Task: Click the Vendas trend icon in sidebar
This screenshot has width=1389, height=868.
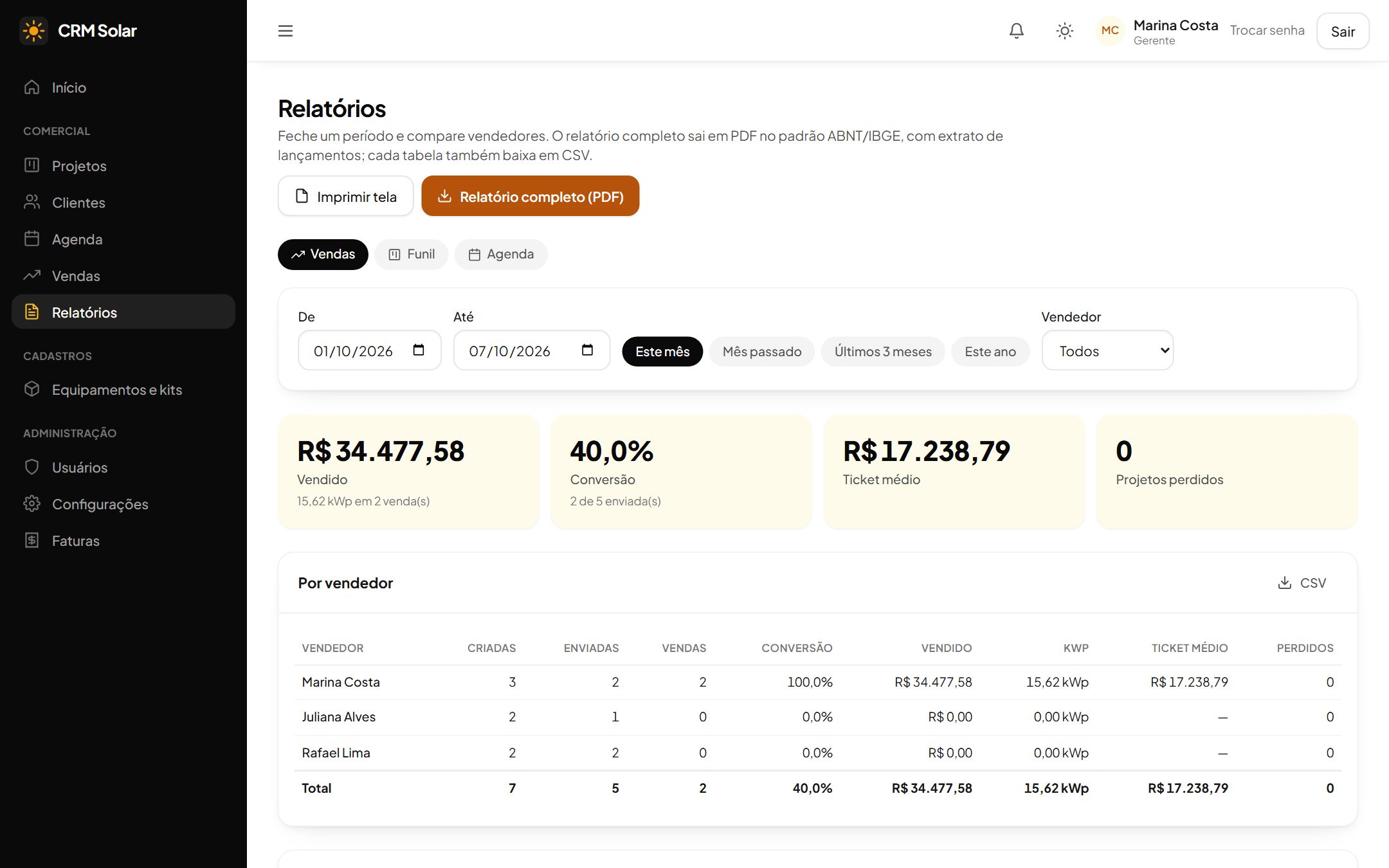Action: pos(32,275)
